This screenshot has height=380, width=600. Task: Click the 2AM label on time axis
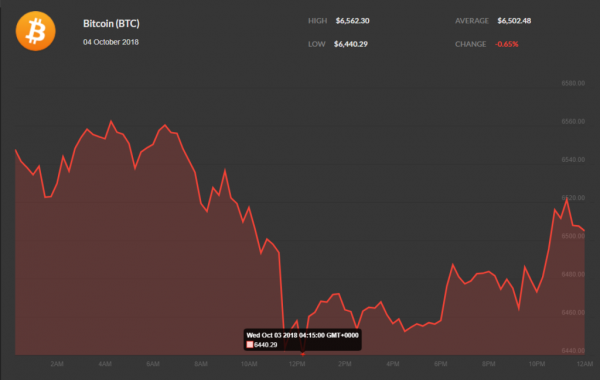[57, 364]
